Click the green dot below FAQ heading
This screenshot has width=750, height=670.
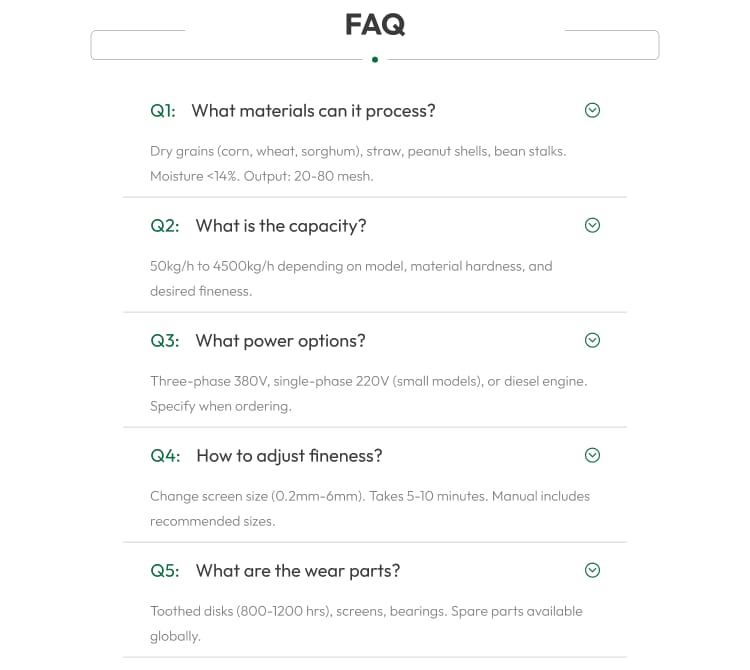(x=375, y=60)
